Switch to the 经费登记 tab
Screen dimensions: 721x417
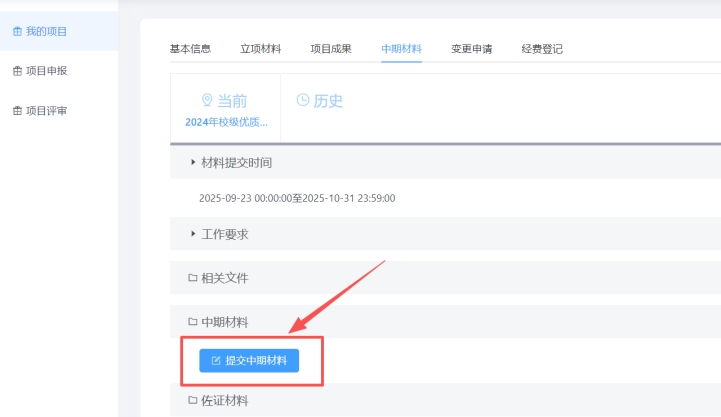(x=541, y=49)
